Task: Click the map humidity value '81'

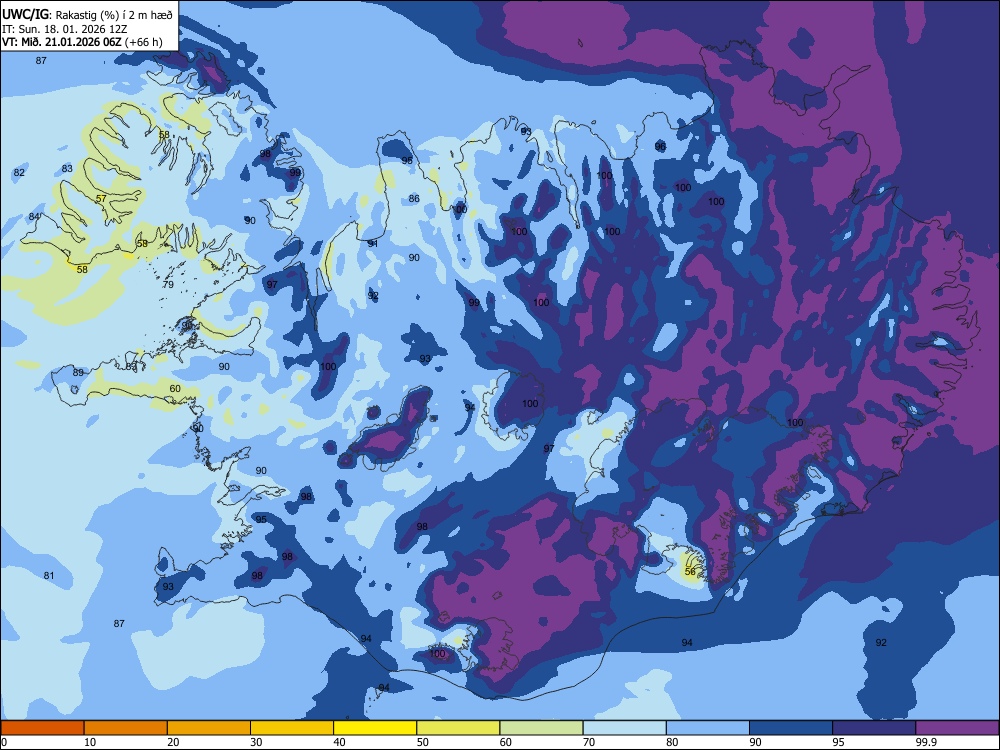Action: click(49, 576)
